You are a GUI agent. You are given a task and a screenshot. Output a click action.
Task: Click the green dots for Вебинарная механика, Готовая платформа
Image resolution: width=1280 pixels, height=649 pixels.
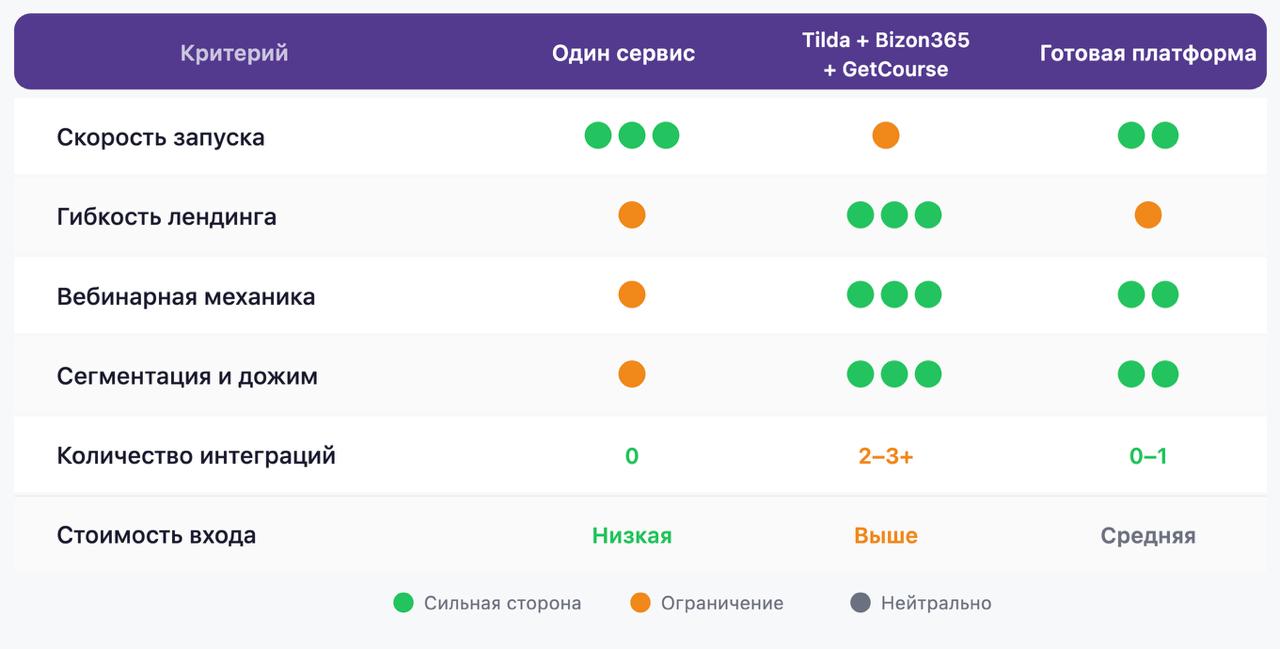coord(1148,295)
